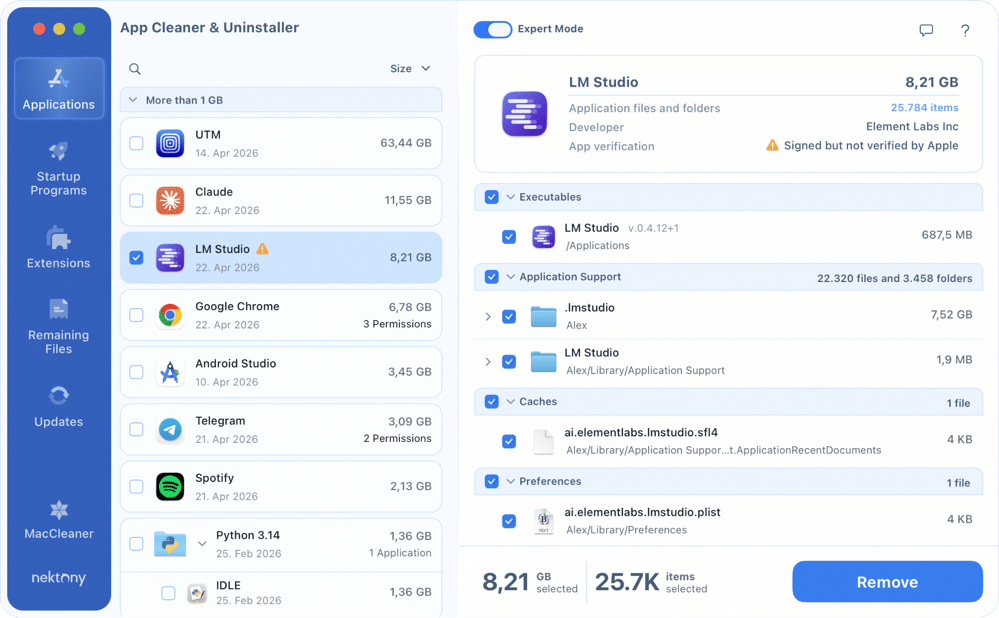Screen dimensions: 999x618
Task: Go to the Extensions tab
Action: (x=59, y=247)
